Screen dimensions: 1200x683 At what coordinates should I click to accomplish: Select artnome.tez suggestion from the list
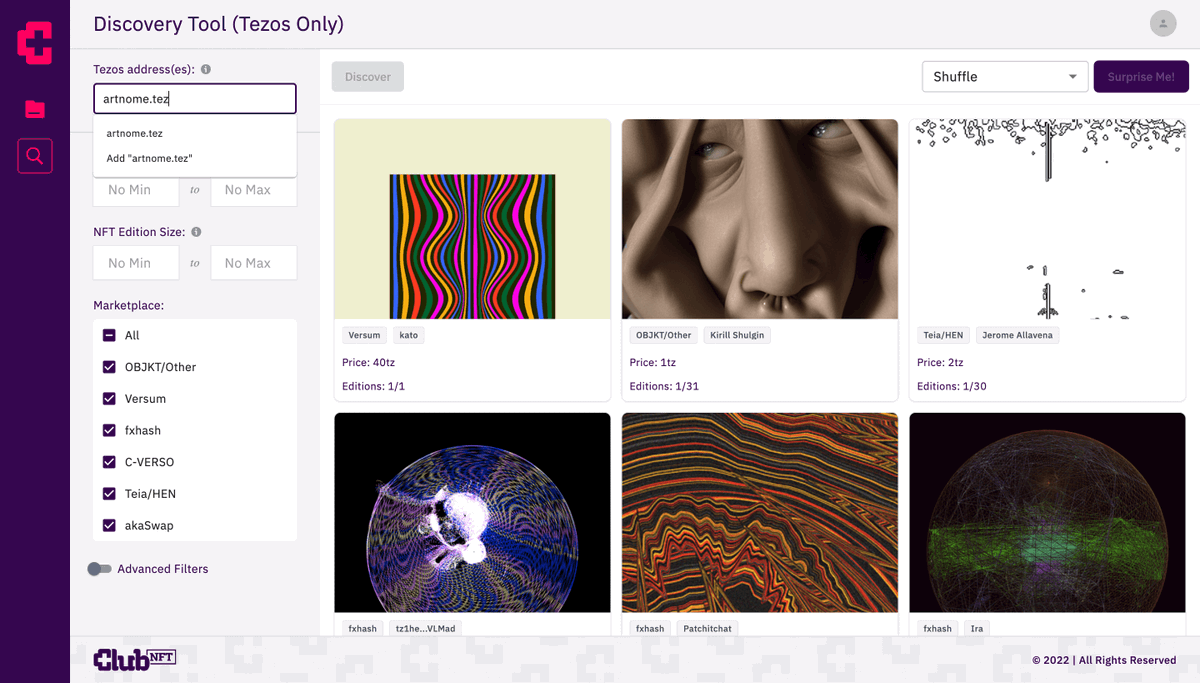tap(195, 133)
